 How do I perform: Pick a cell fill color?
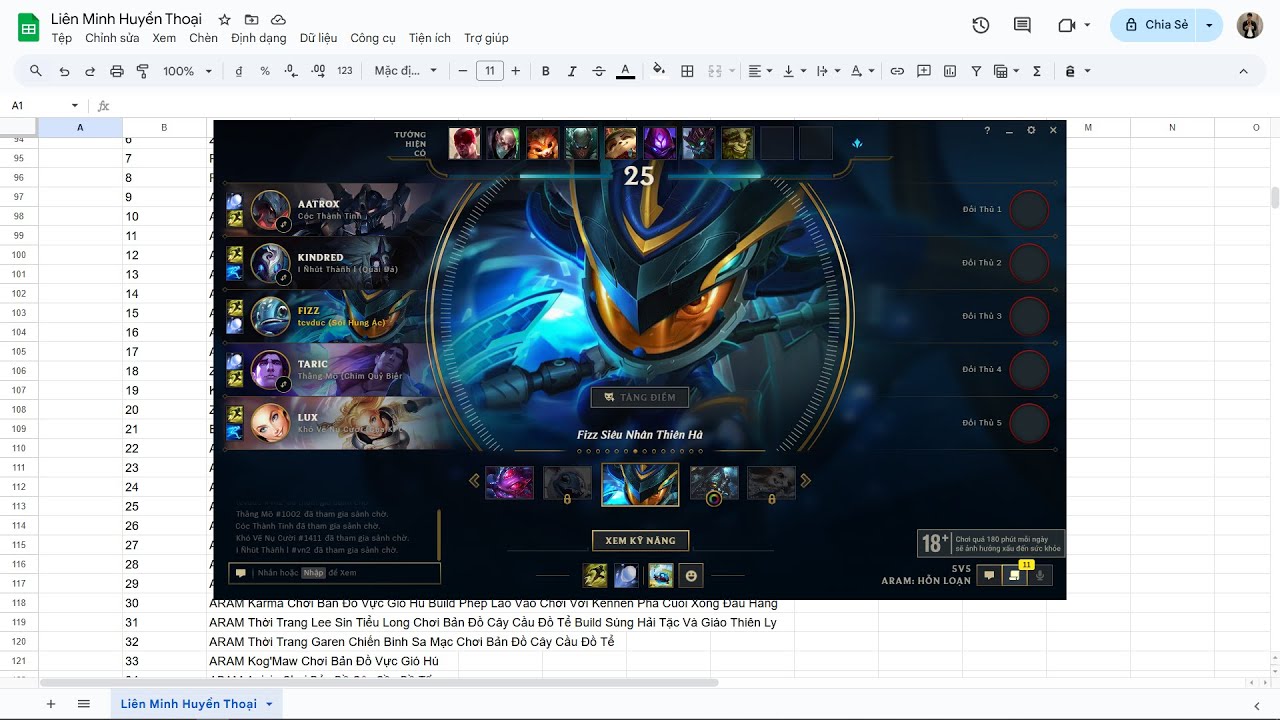click(x=659, y=71)
